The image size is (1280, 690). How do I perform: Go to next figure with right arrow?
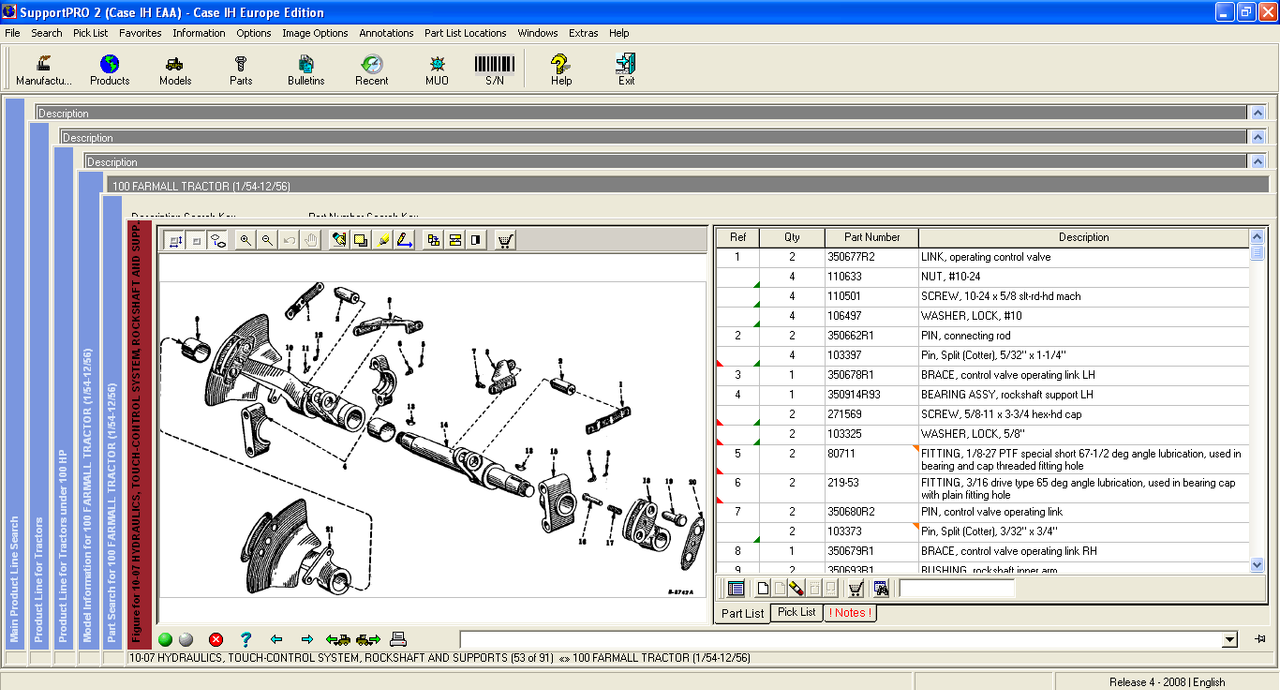(307, 639)
